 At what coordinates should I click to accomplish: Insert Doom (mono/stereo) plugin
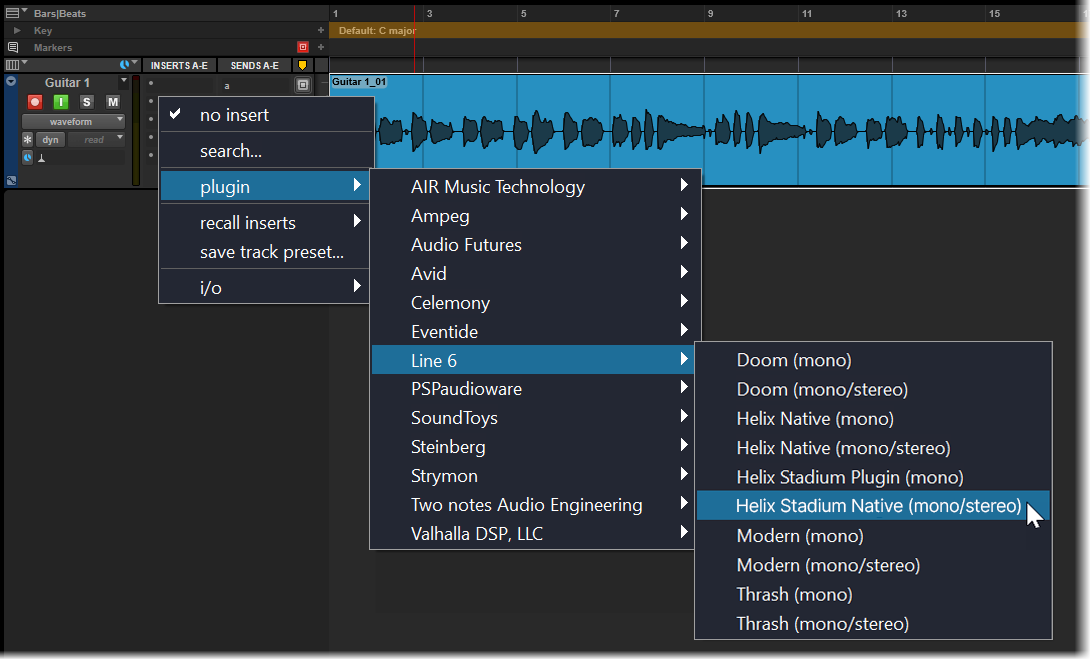click(x=873, y=389)
